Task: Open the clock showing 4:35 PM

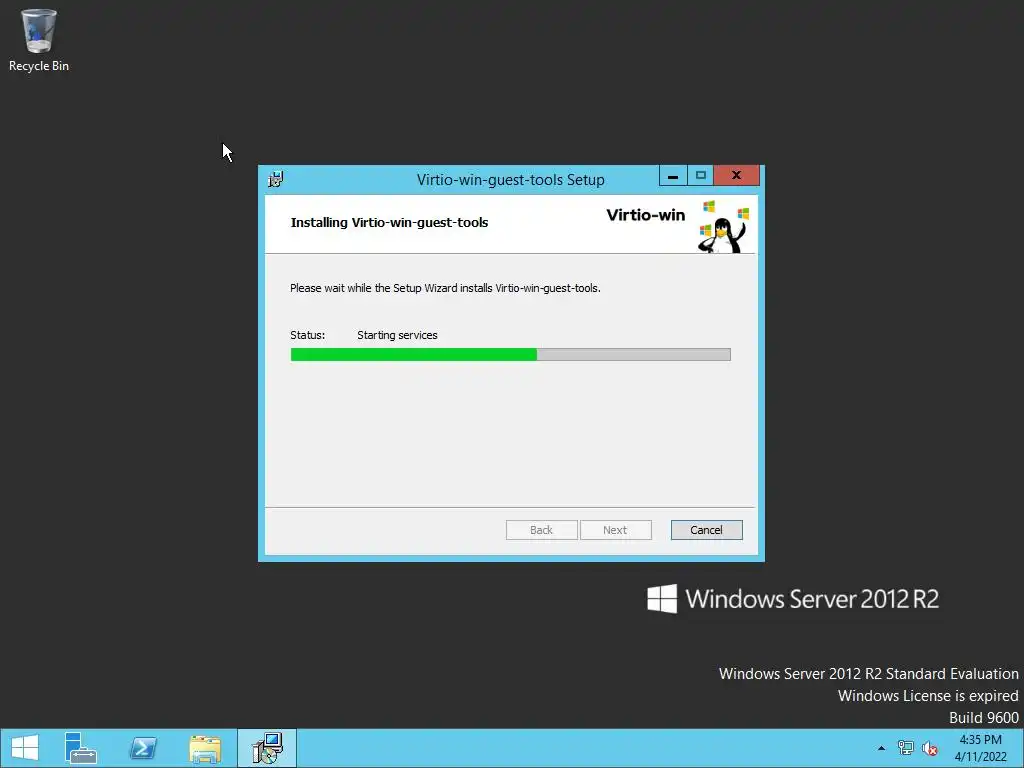Action: tap(980, 748)
